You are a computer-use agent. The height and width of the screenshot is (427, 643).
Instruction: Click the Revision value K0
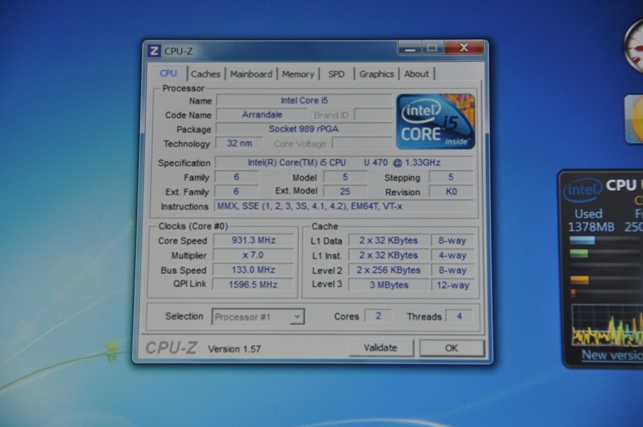click(451, 192)
